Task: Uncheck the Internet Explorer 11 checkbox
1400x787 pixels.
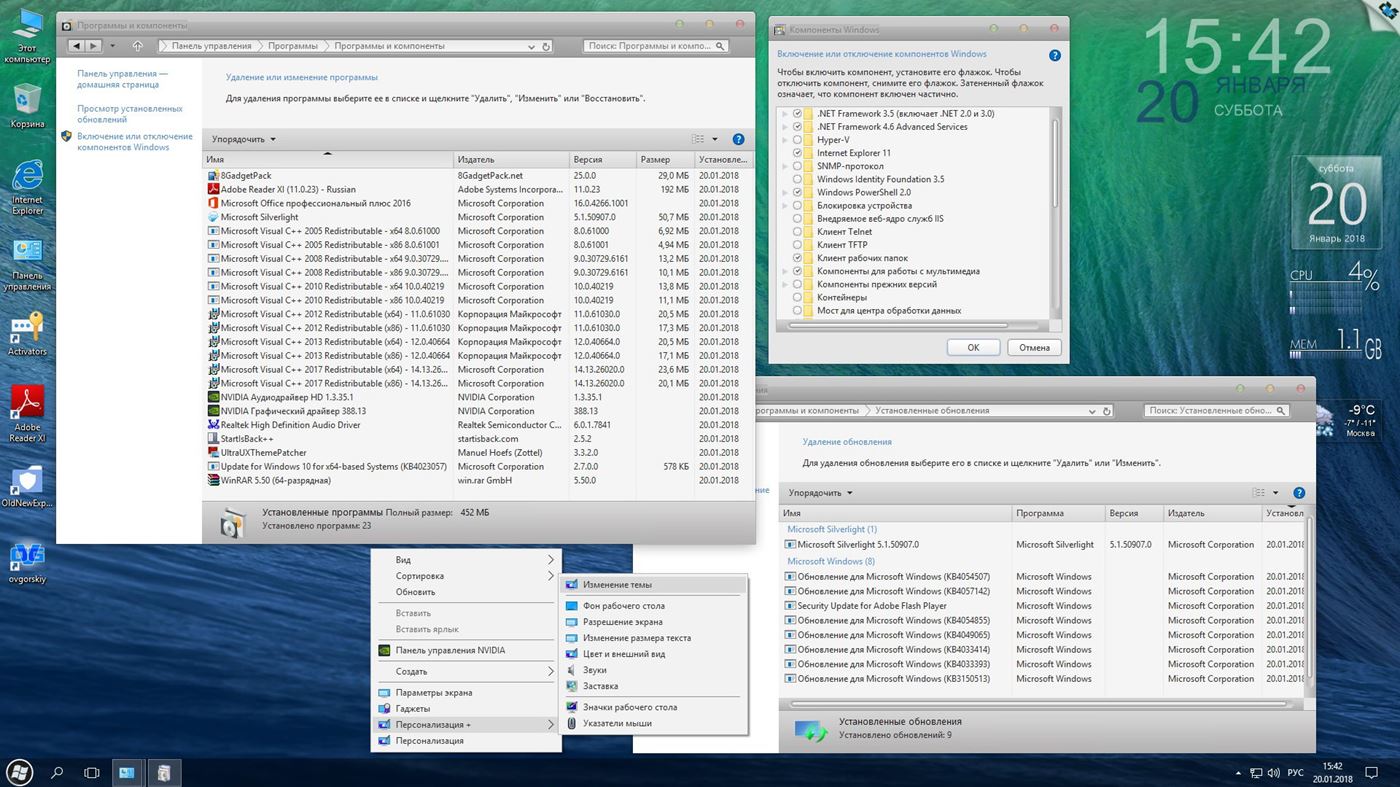Action: 797,153
